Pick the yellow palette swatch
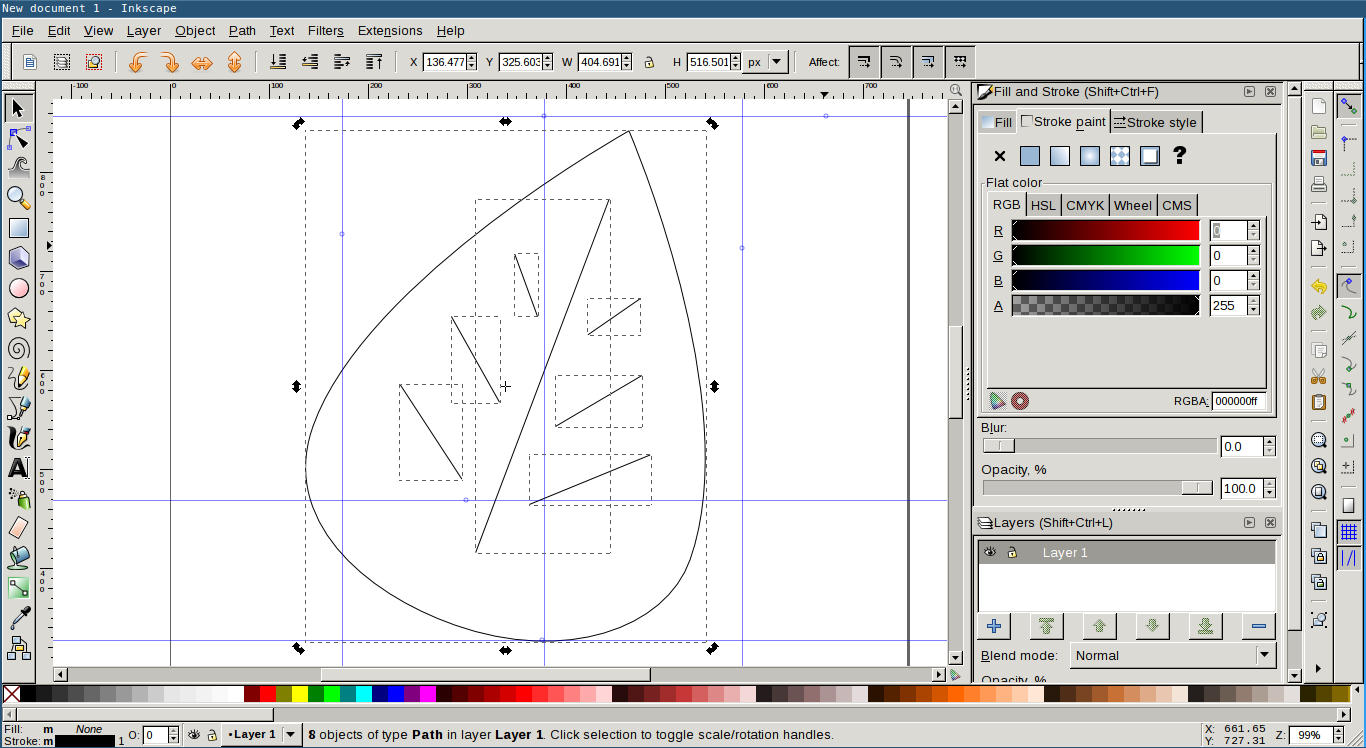The image size is (1366, 748). pyautogui.click(x=299, y=694)
